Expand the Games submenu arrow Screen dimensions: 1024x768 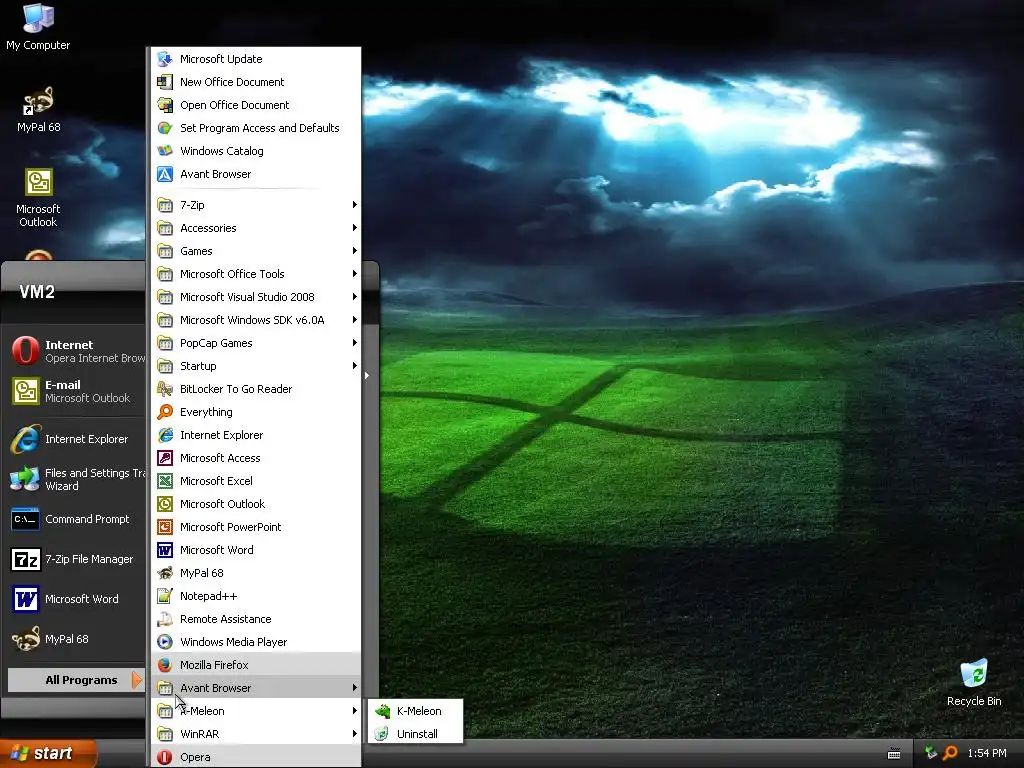pyautogui.click(x=355, y=251)
